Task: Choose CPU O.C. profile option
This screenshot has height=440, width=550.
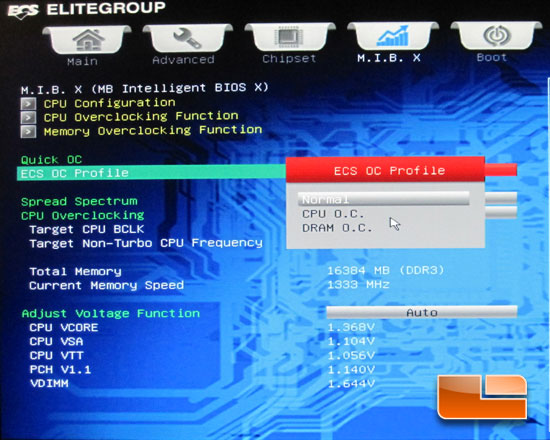Action: 333,214
